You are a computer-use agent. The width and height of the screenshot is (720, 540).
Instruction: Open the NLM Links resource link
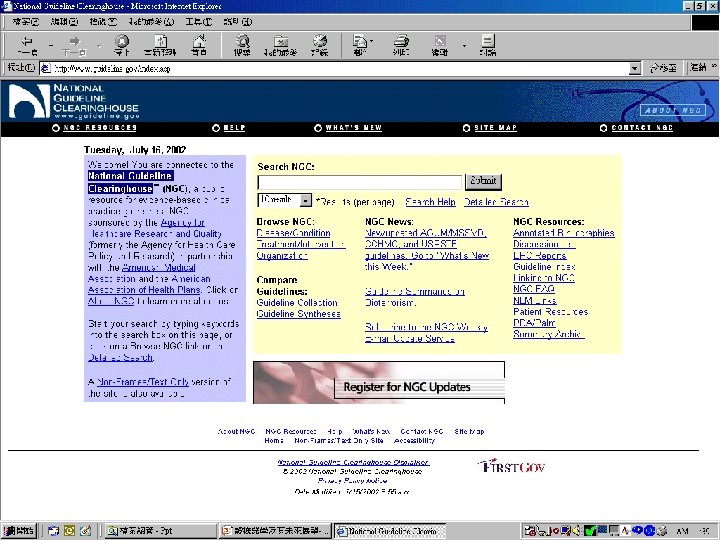point(534,300)
